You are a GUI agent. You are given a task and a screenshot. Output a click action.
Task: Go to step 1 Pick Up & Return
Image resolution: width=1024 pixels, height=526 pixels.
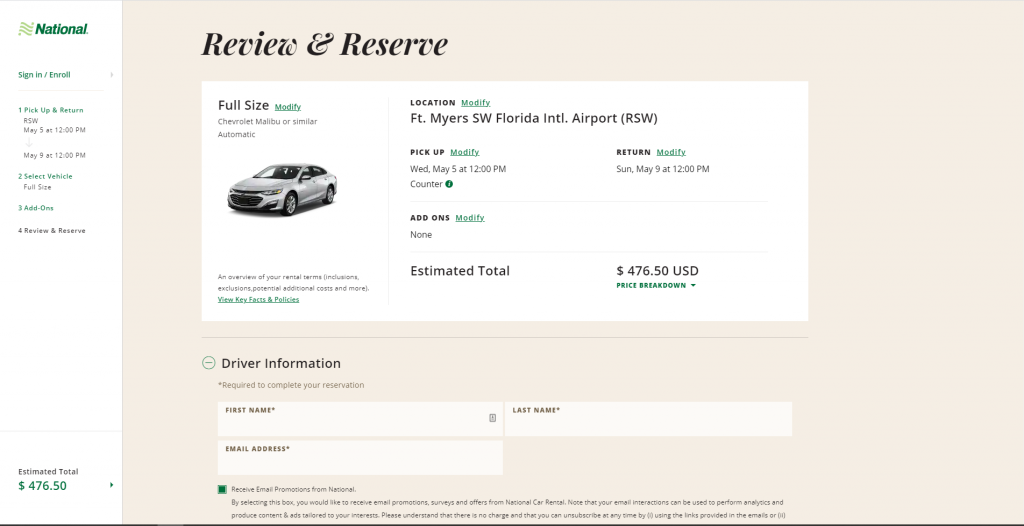click(51, 110)
